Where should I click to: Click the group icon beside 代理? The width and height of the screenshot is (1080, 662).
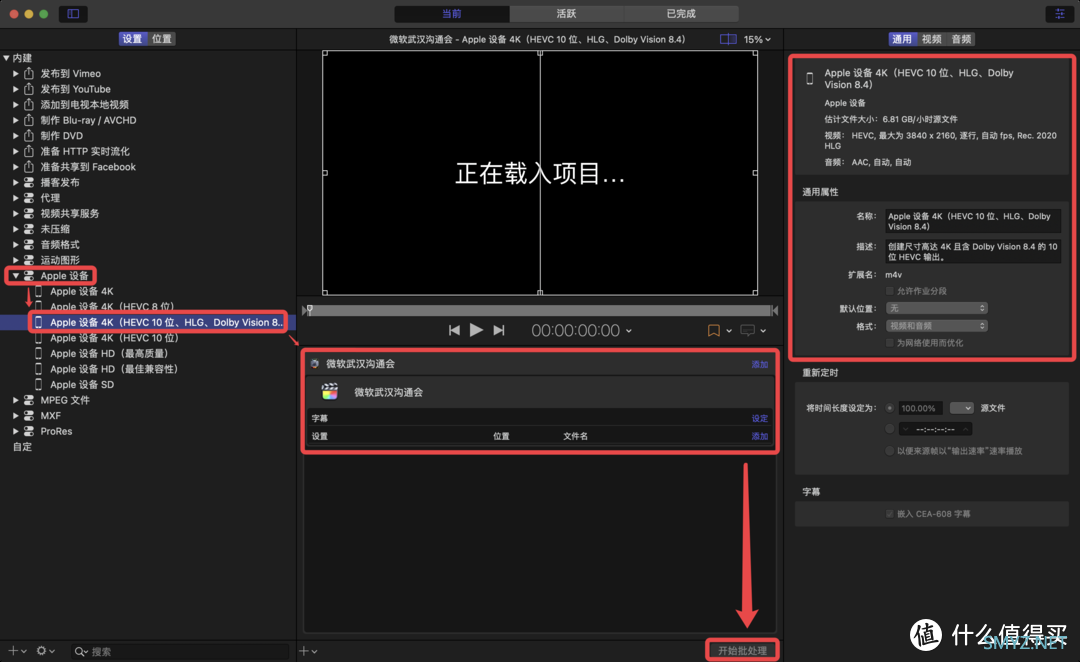click(29, 198)
